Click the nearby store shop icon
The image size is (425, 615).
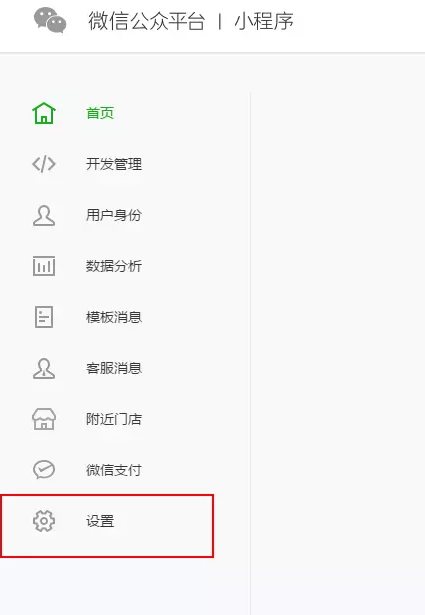click(44, 419)
